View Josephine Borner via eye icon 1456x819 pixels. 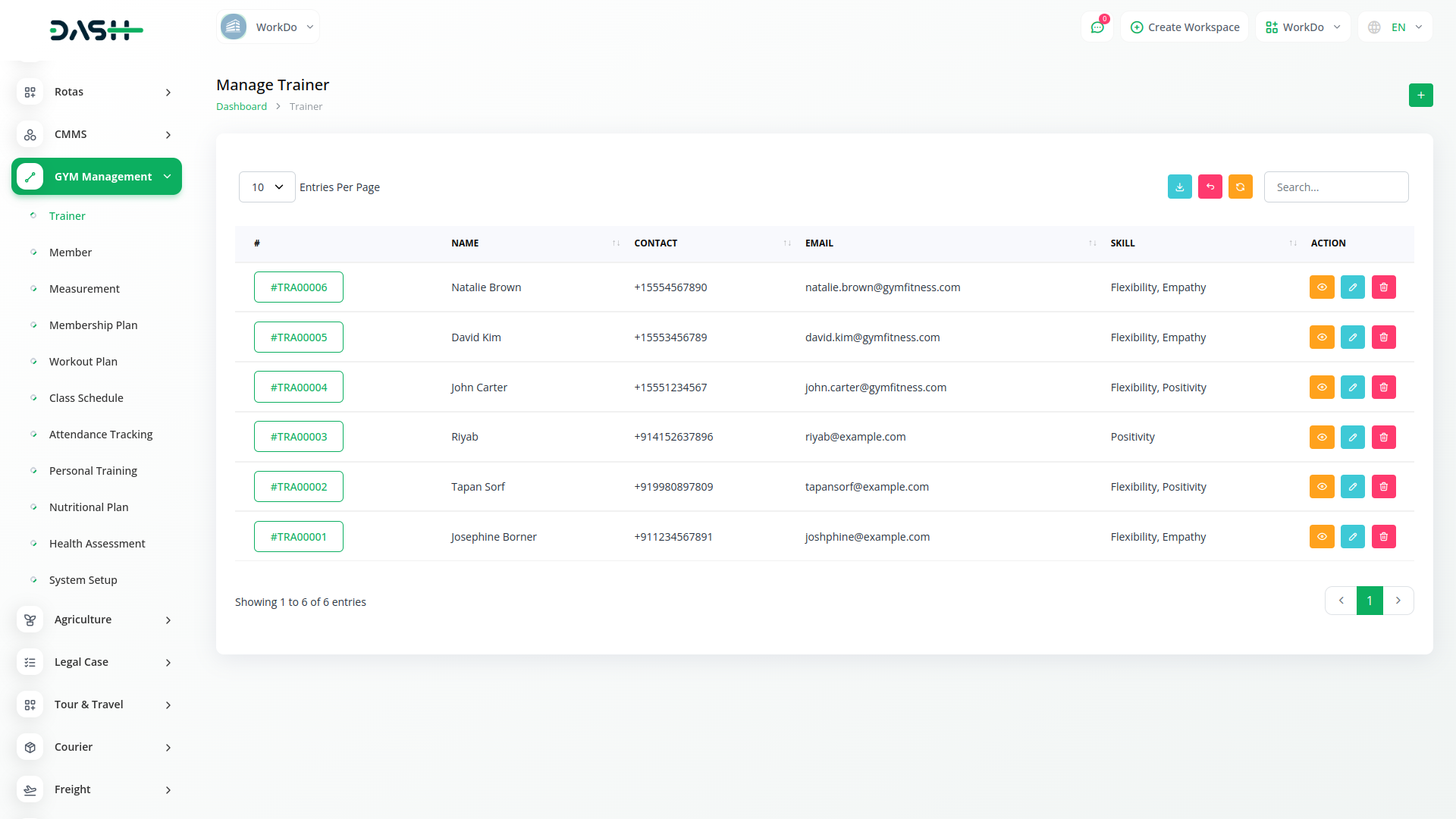coord(1321,537)
